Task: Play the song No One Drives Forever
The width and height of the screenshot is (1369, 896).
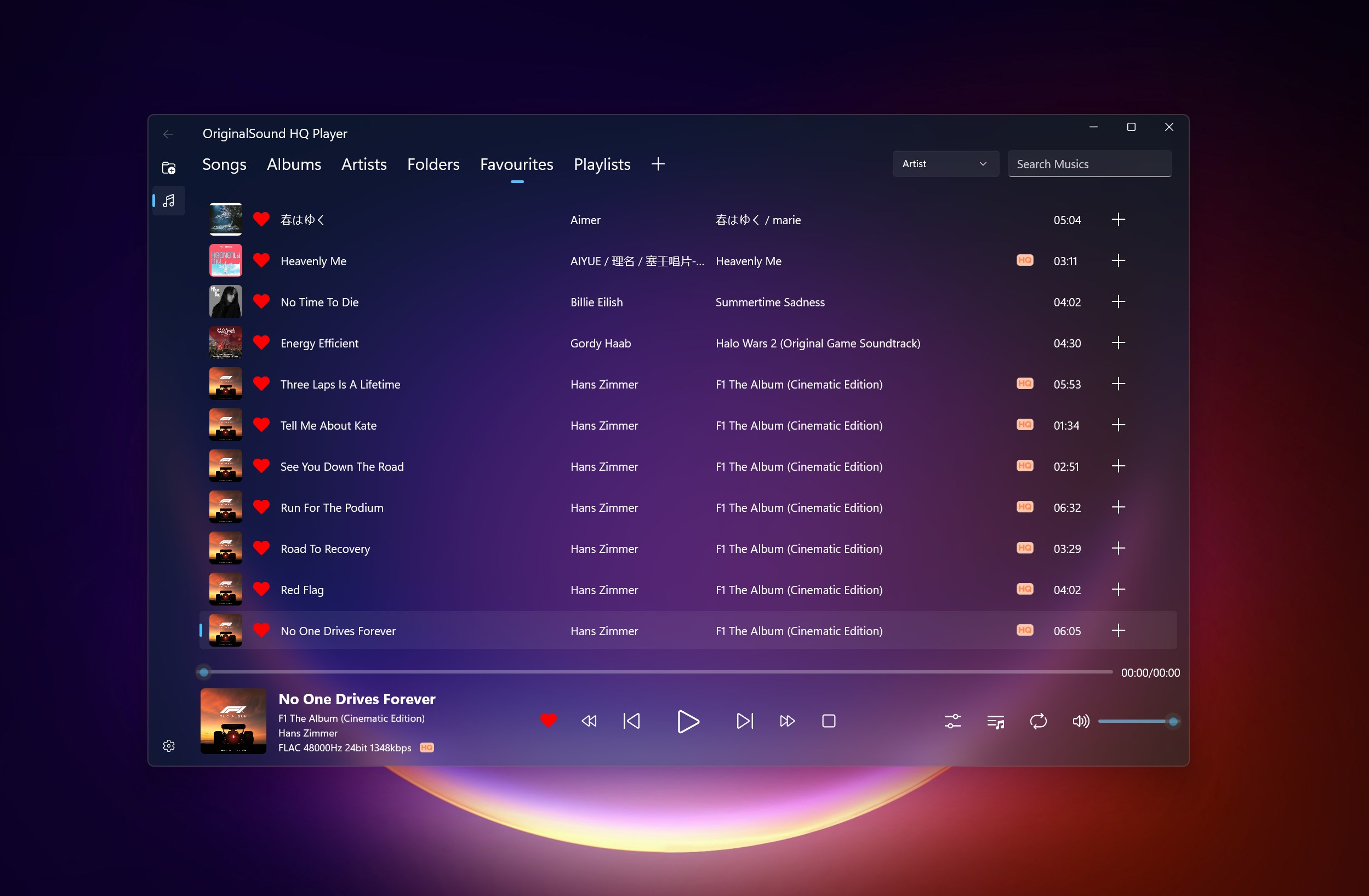Action: [x=338, y=630]
